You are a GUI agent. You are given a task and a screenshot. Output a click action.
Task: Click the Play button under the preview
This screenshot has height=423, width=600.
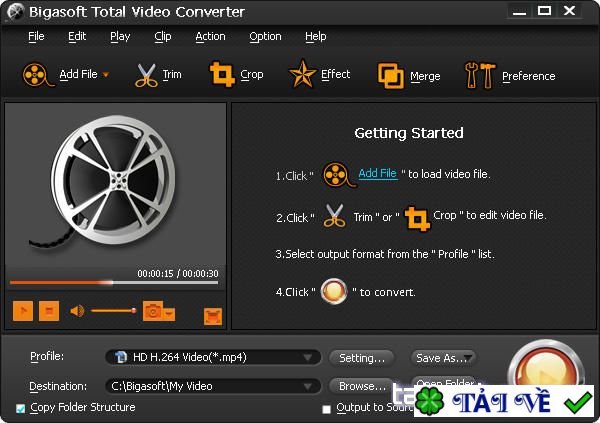coord(23,310)
